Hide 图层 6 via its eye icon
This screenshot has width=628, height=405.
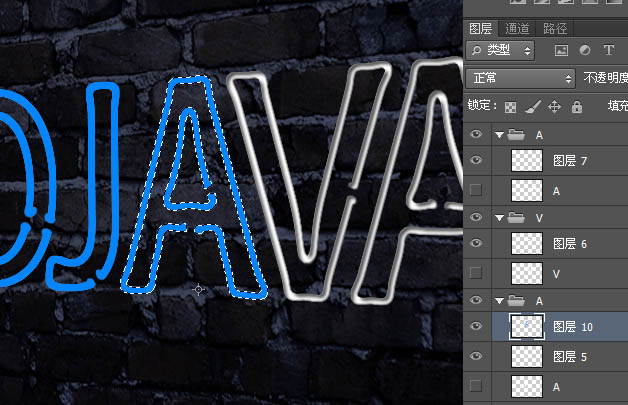click(476, 243)
